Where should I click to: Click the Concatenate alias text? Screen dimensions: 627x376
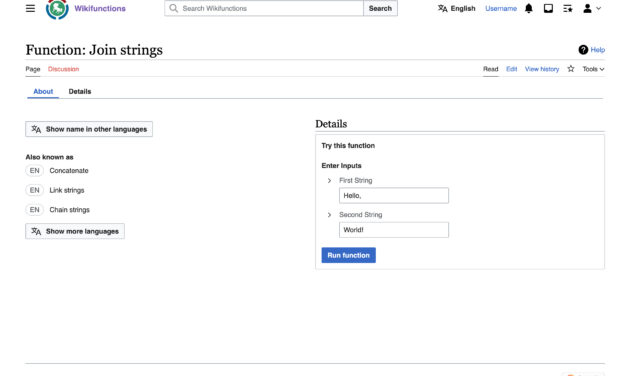(69, 170)
